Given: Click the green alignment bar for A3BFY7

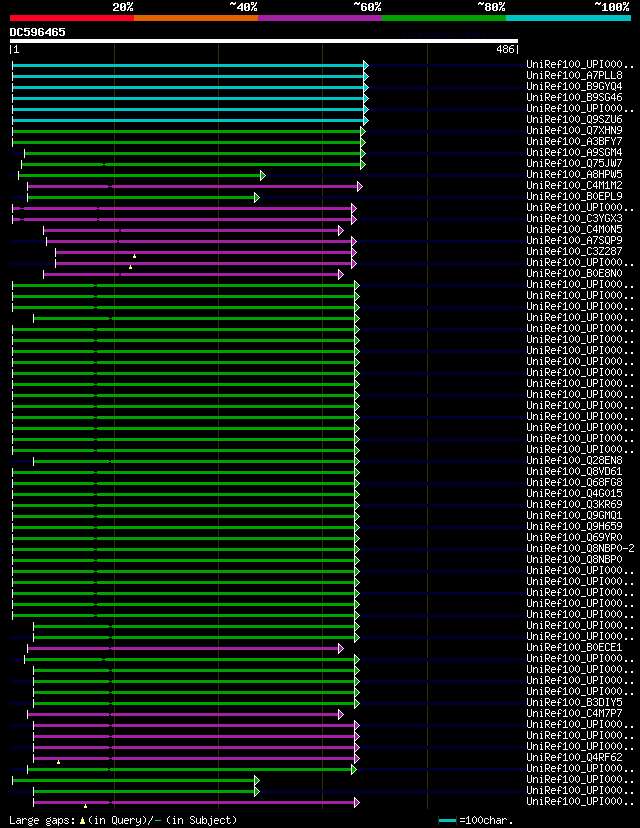Looking at the screenshot, I should (186, 143).
